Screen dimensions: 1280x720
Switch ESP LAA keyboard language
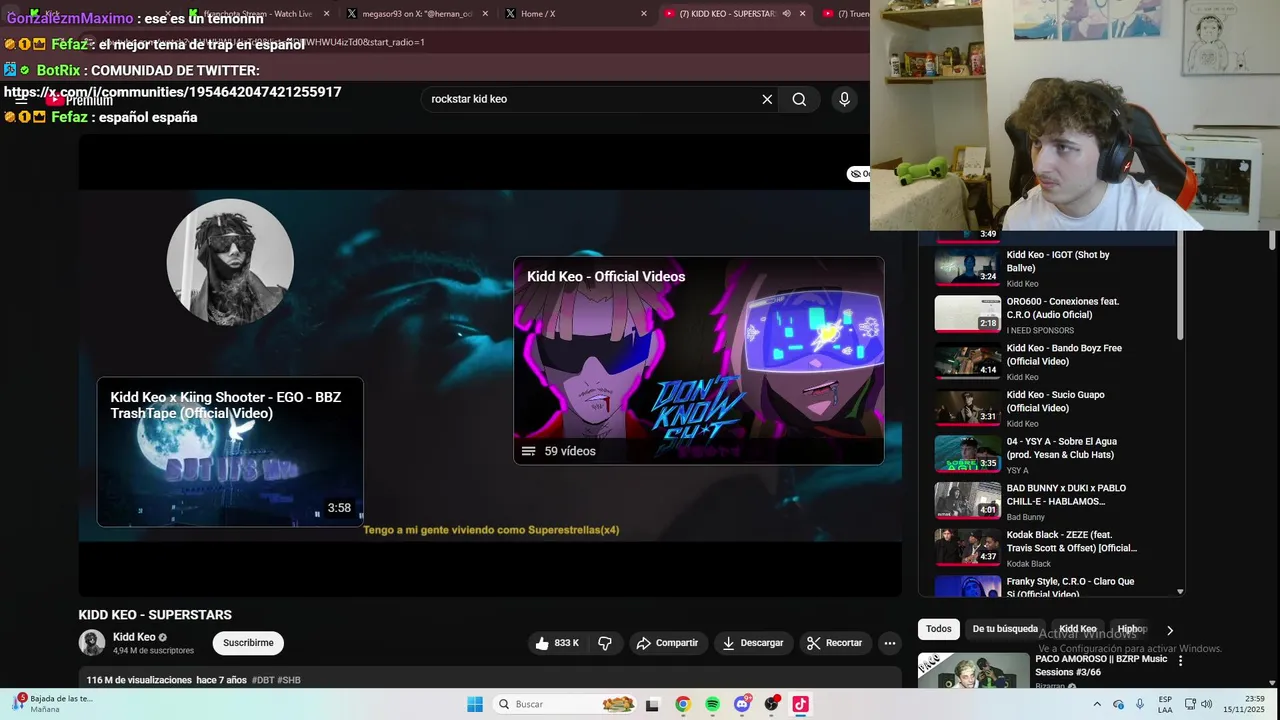1165,704
